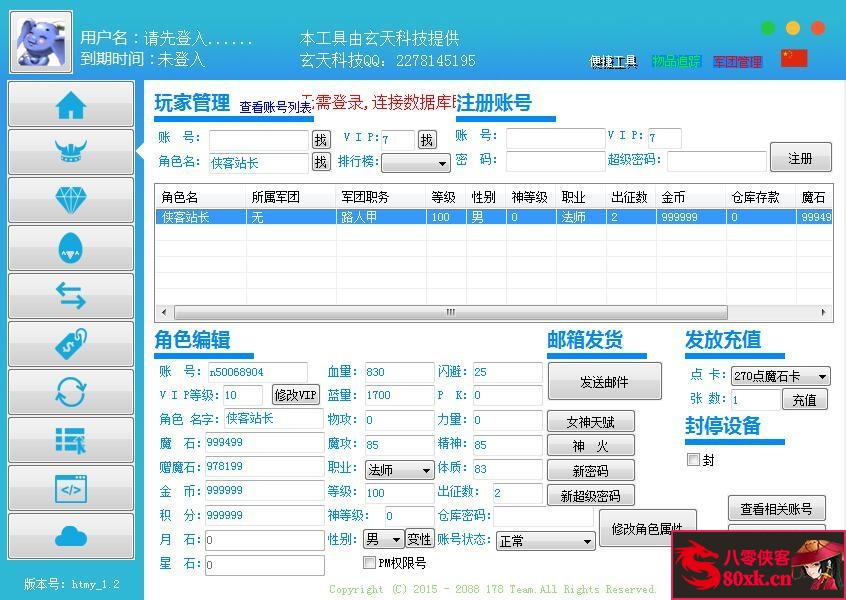Screen dimensions: 846x600
Task: Toggle the PM权限号 checkbox
Action: (x=370, y=562)
